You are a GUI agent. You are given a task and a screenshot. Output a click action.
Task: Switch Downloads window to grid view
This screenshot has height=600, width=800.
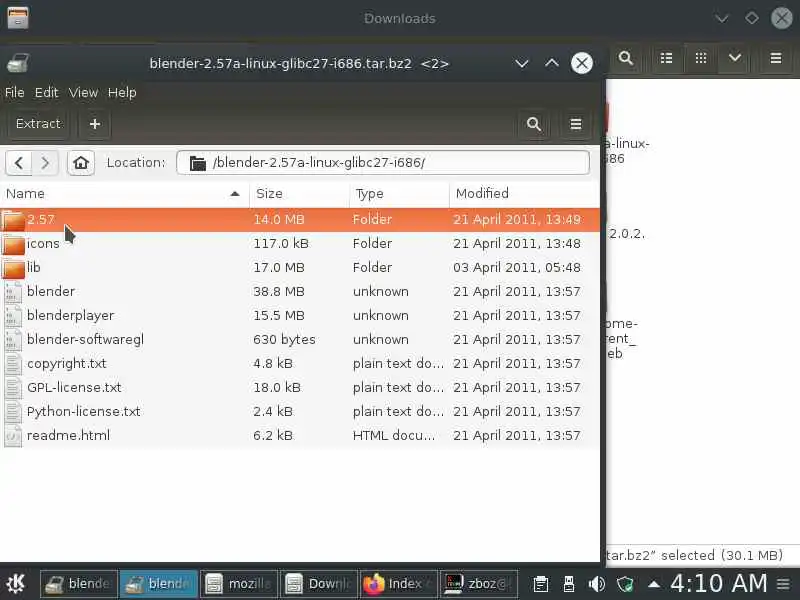701,58
